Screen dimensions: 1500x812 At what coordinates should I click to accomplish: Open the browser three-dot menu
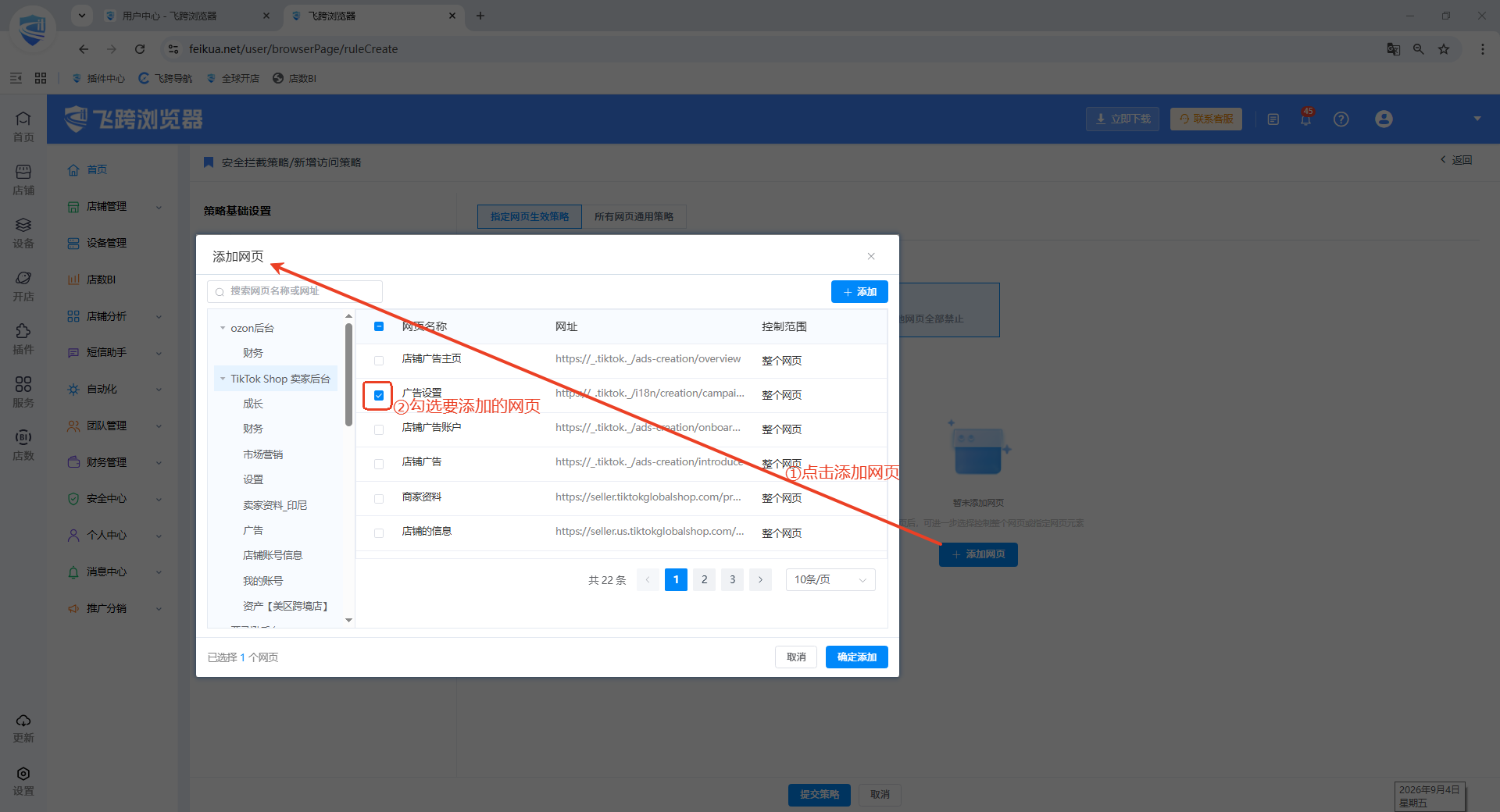point(1483,49)
